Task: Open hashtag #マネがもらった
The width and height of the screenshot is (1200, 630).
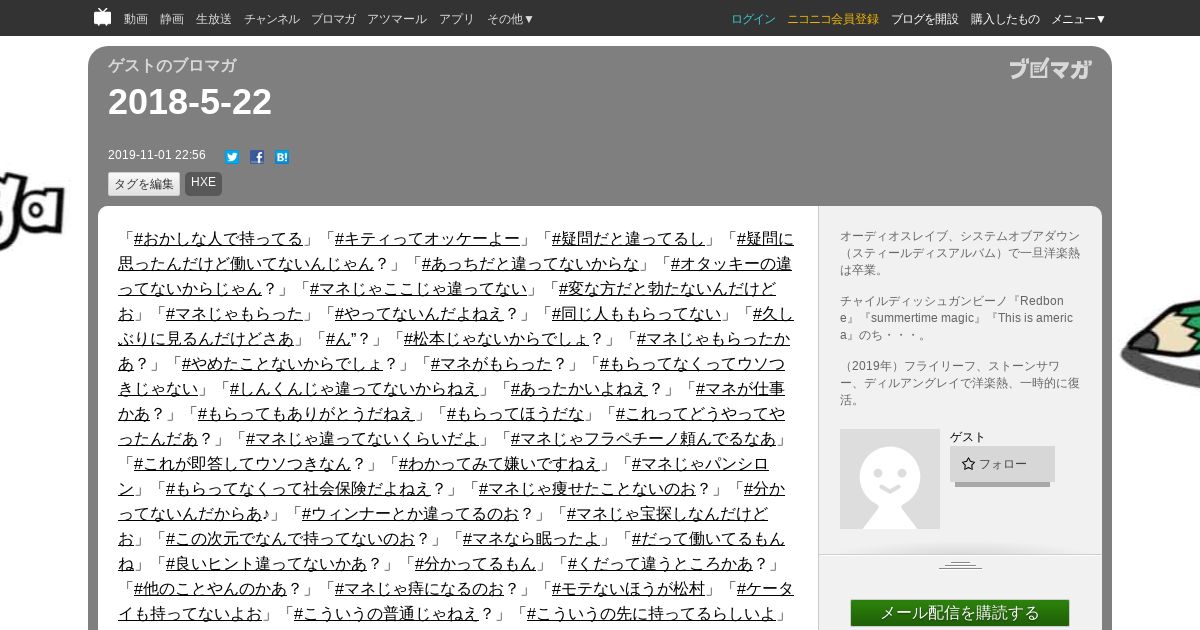Action: (x=491, y=363)
